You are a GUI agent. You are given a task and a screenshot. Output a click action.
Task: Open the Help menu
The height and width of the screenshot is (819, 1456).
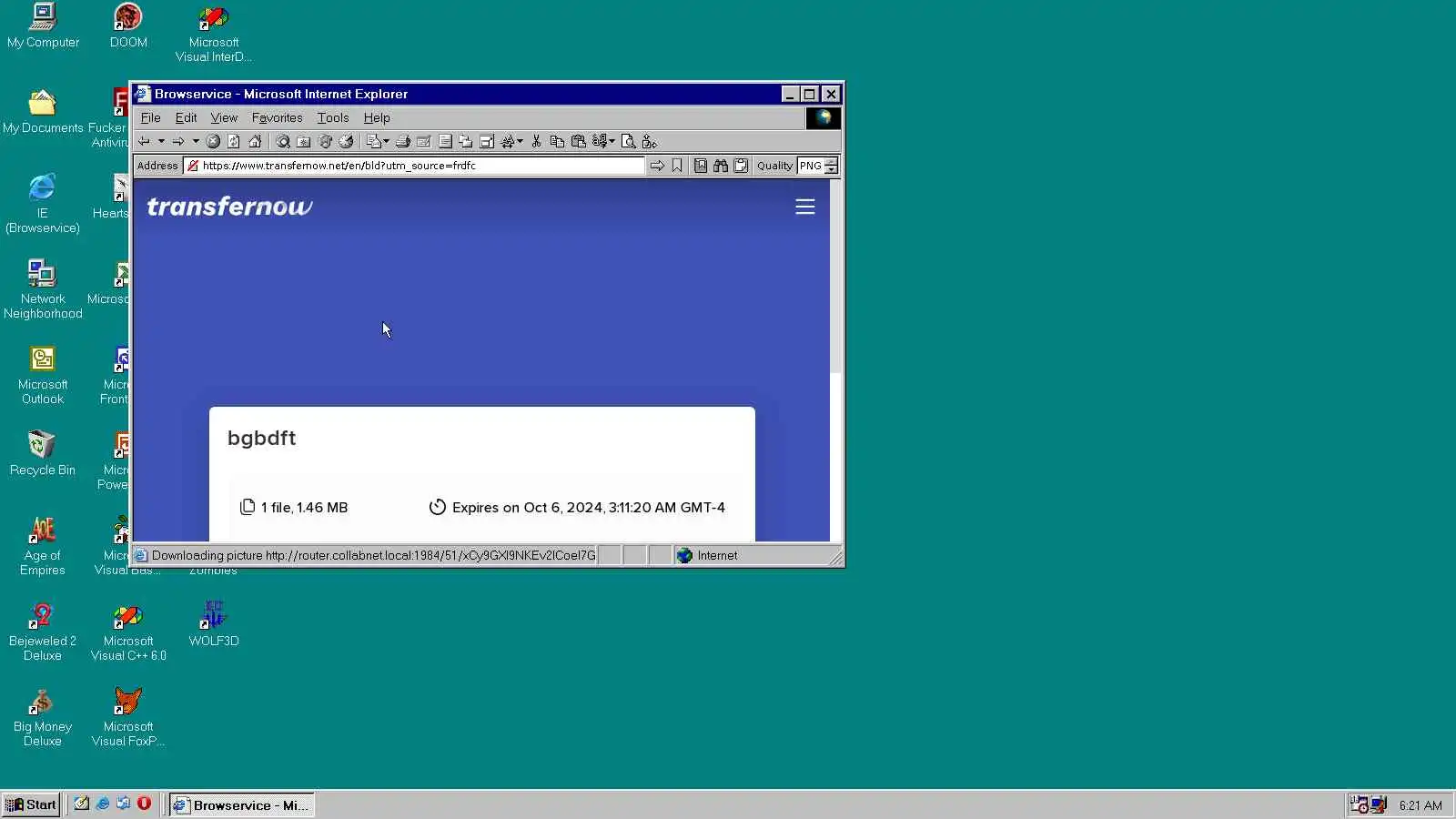[377, 117]
